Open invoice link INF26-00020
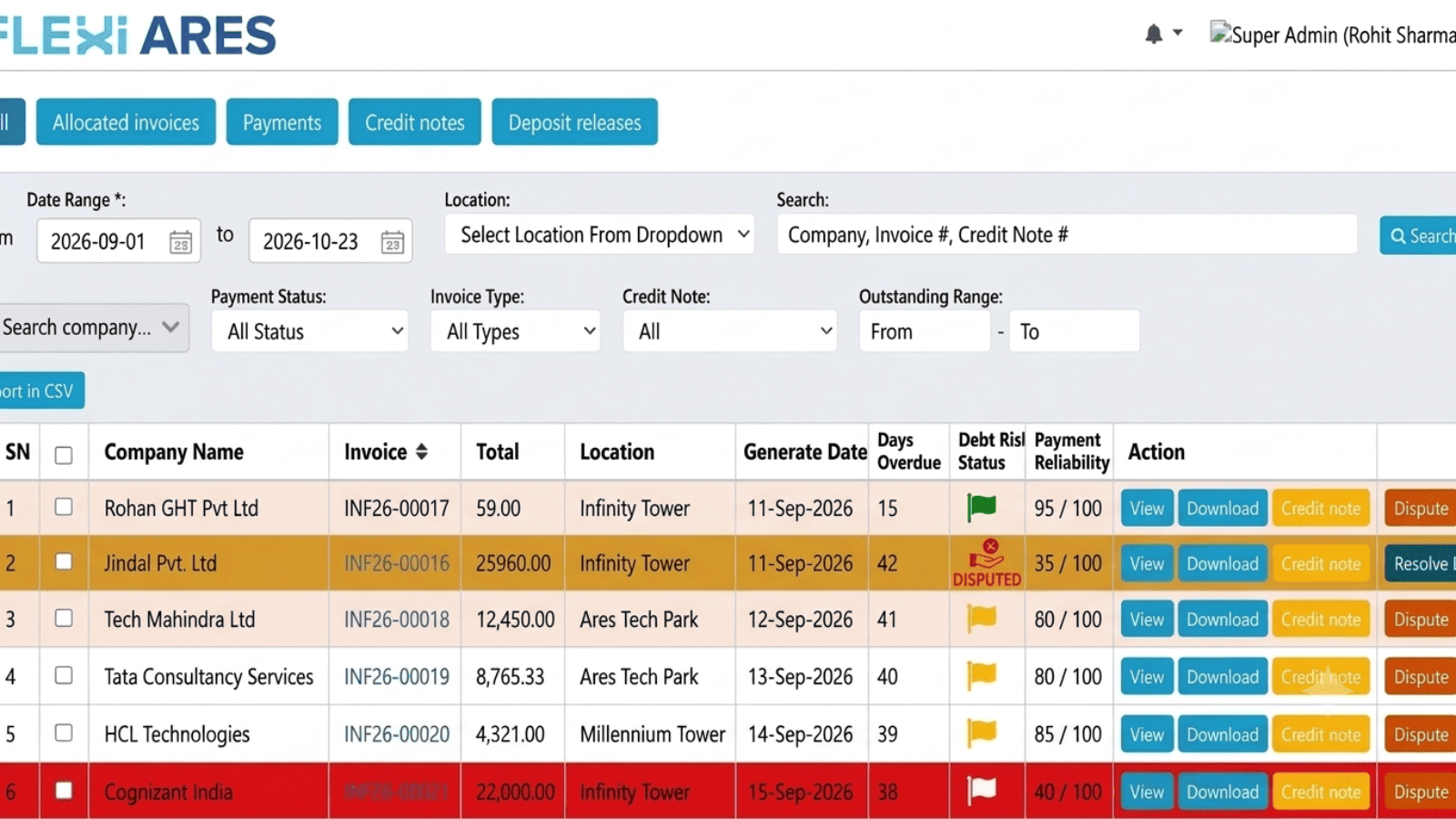 (x=397, y=734)
